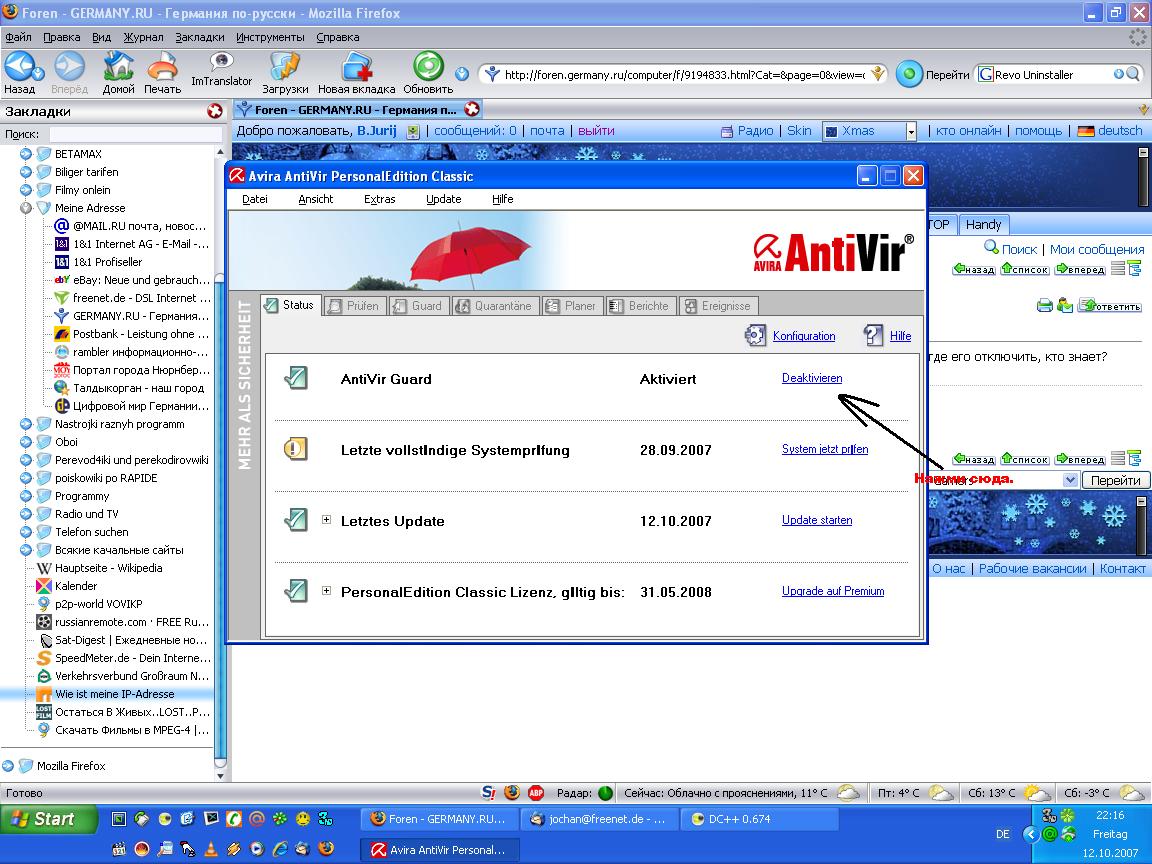Open the AntiVir Konfiguration gear icon
The height and width of the screenshot is (864, 1152).
pyautogui.click(x=756, y=336)
